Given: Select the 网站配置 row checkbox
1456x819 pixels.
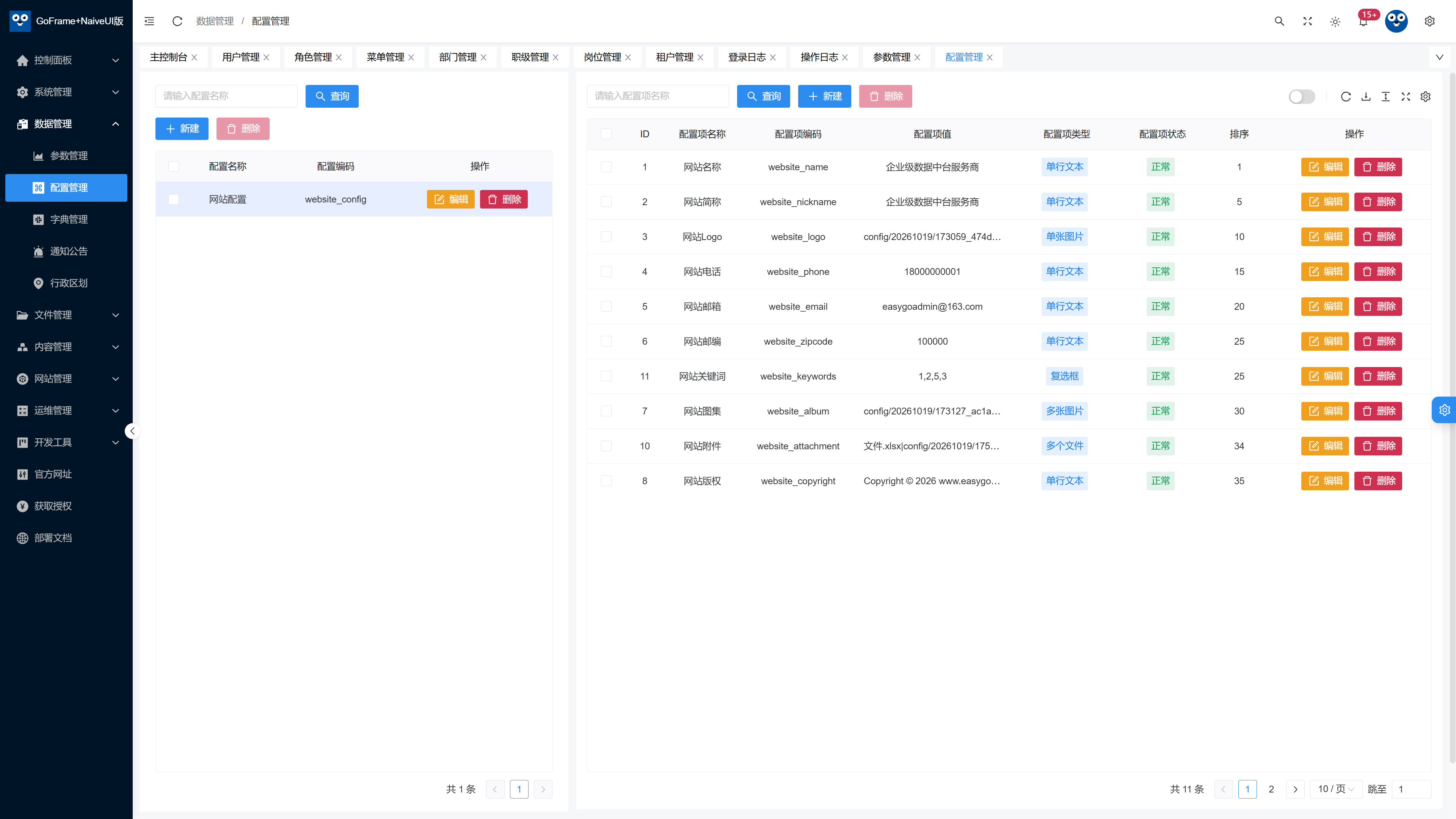Looking at the screenshot, I should 174,199.
